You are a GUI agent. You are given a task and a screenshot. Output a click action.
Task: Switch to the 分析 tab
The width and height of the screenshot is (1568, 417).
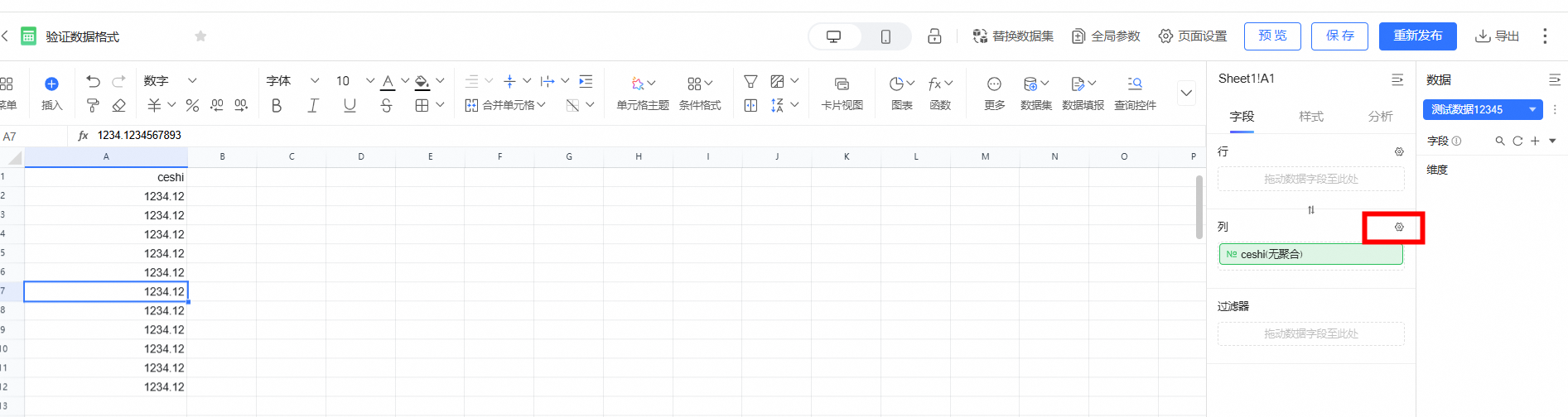(1380, 117)
